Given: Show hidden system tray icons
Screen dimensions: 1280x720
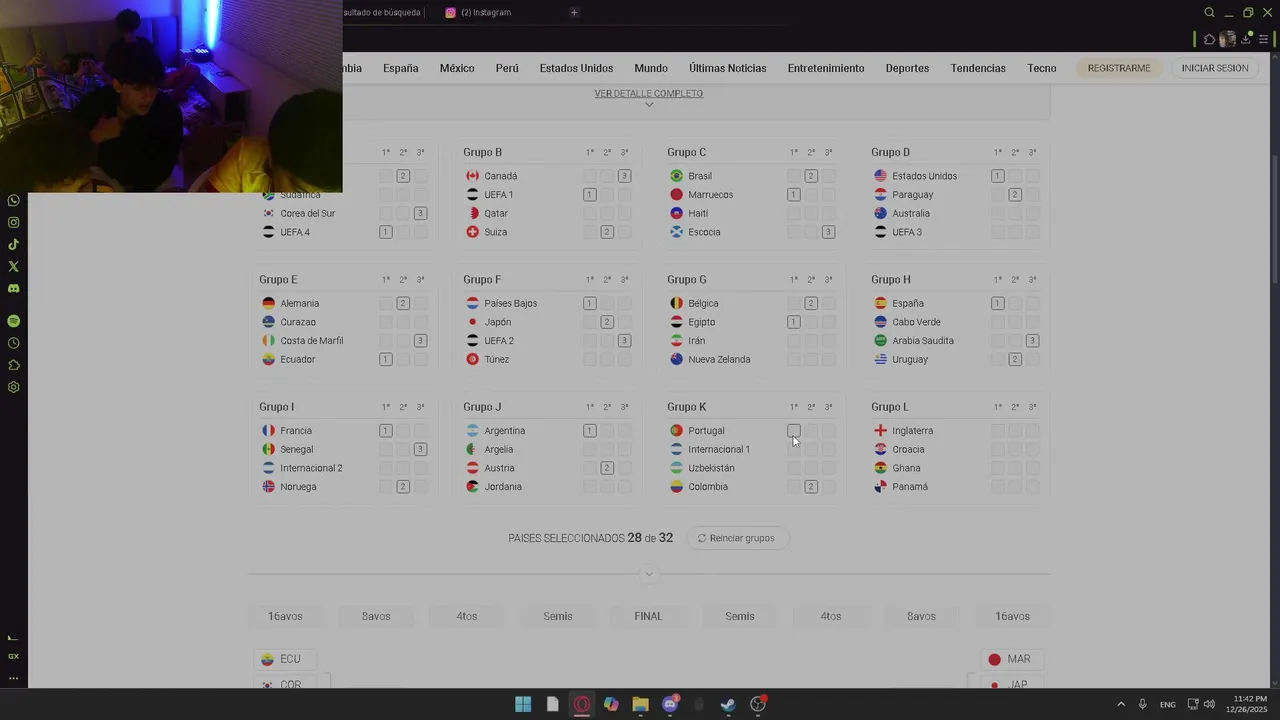Looking at the screenshot, I should point(1121,704).
